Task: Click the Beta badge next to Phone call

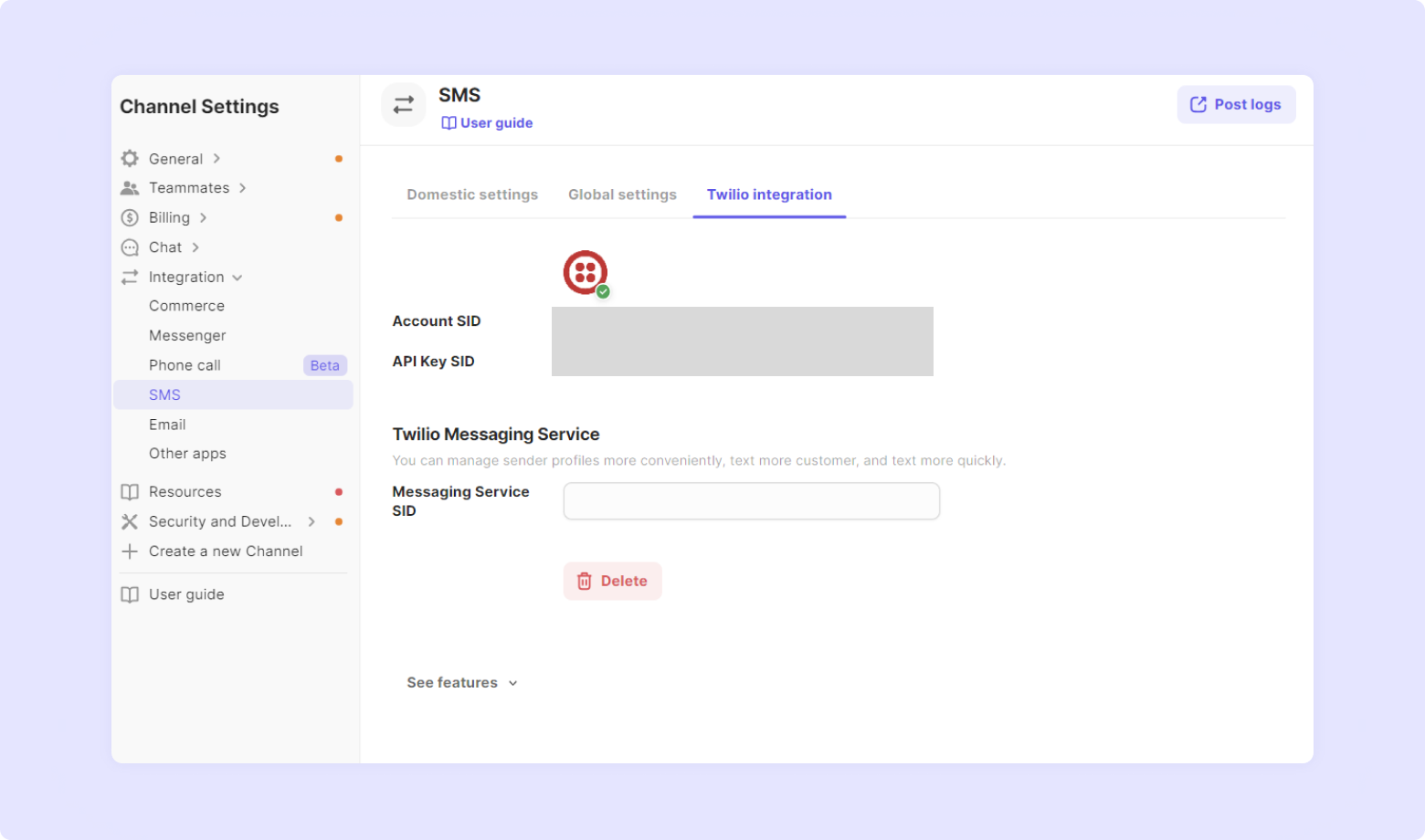Action: 324,365
